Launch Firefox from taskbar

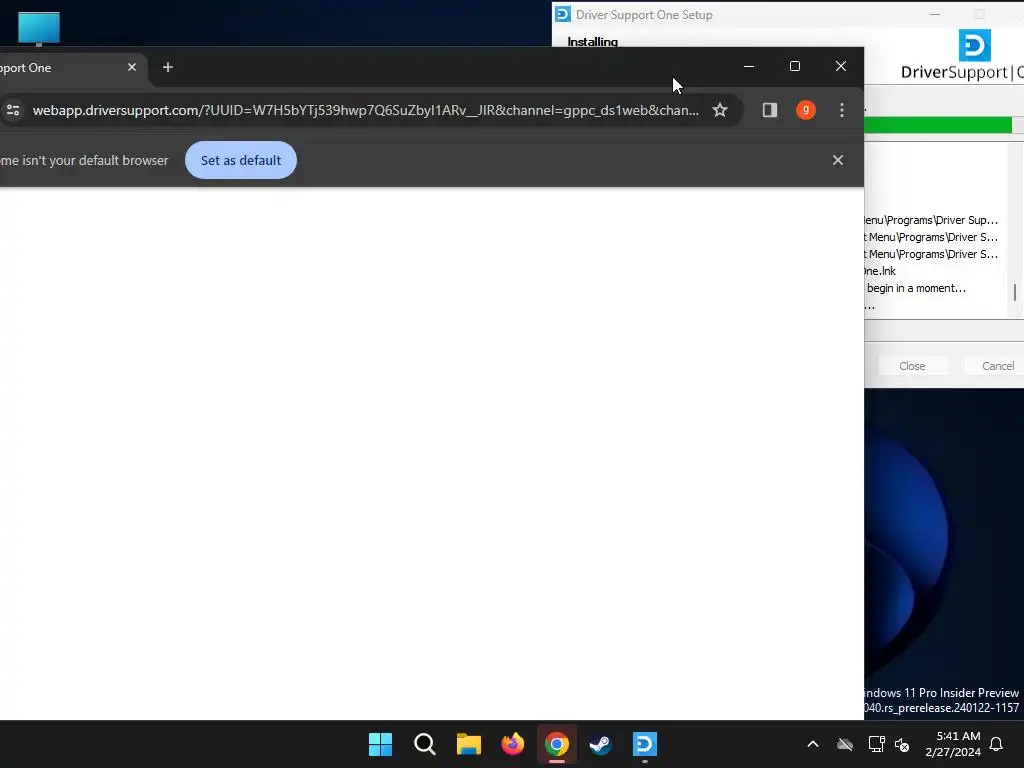click(x=513, y=744)
